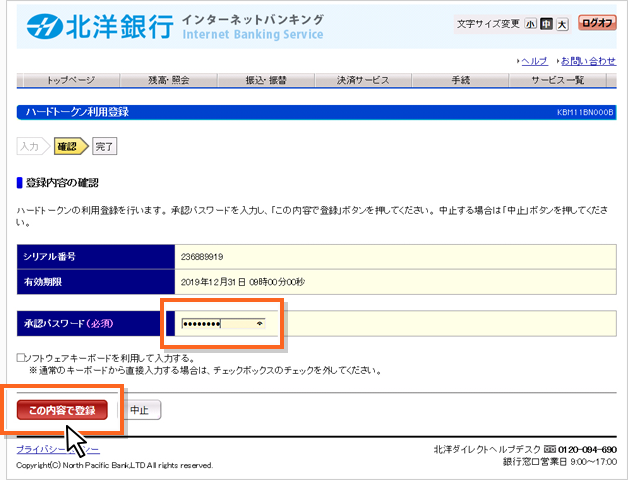The height and width of the screenshot is (480, 628).
Task: Click the screen ID KBM11BN000B
Action: [x=585, y=113]
